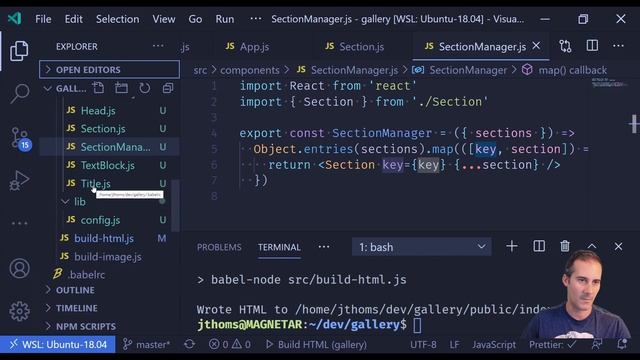The width and height of the screenshot is (640, 360).
Task: Expand the NPM Scripts section
Action: tap(80, 327)
